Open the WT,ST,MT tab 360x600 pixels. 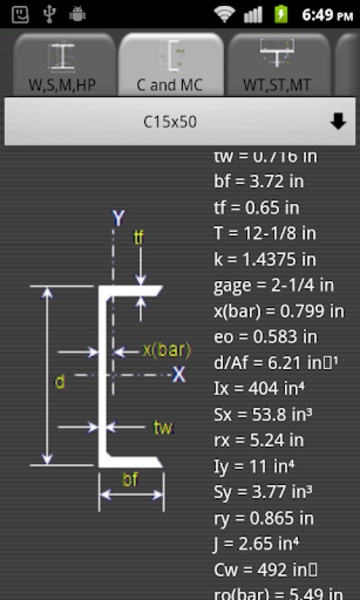pyautogui.click(x=279, y=65)
